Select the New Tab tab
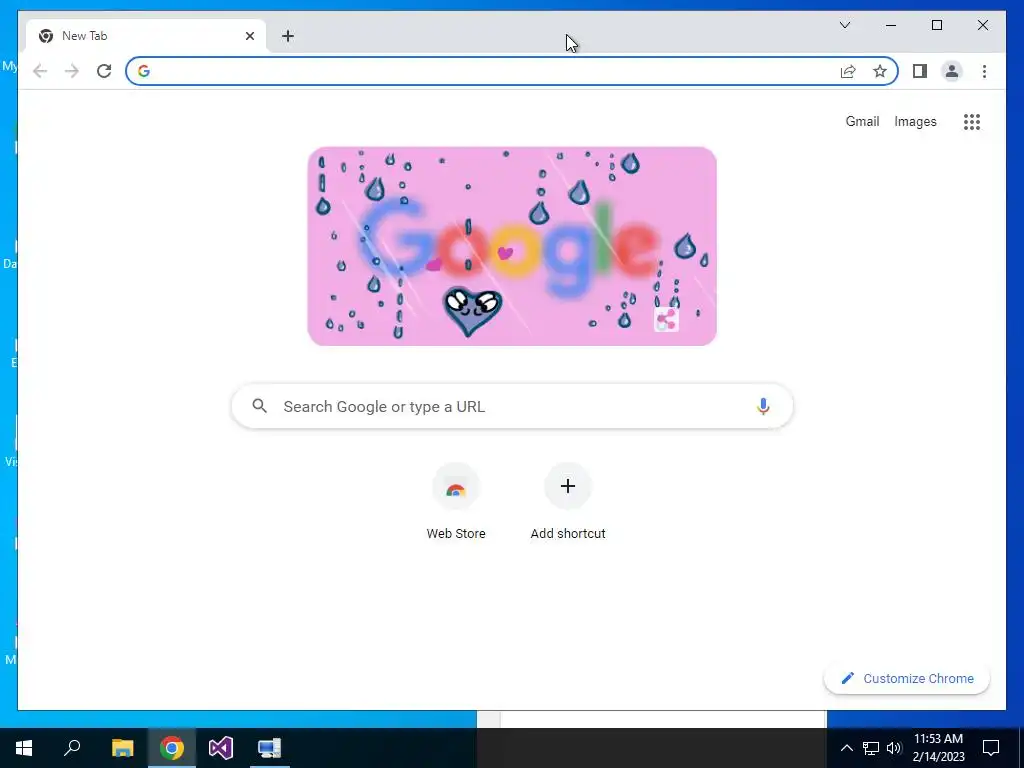The height and width of the screenshot is (768, 1024). tap(146, 36)
